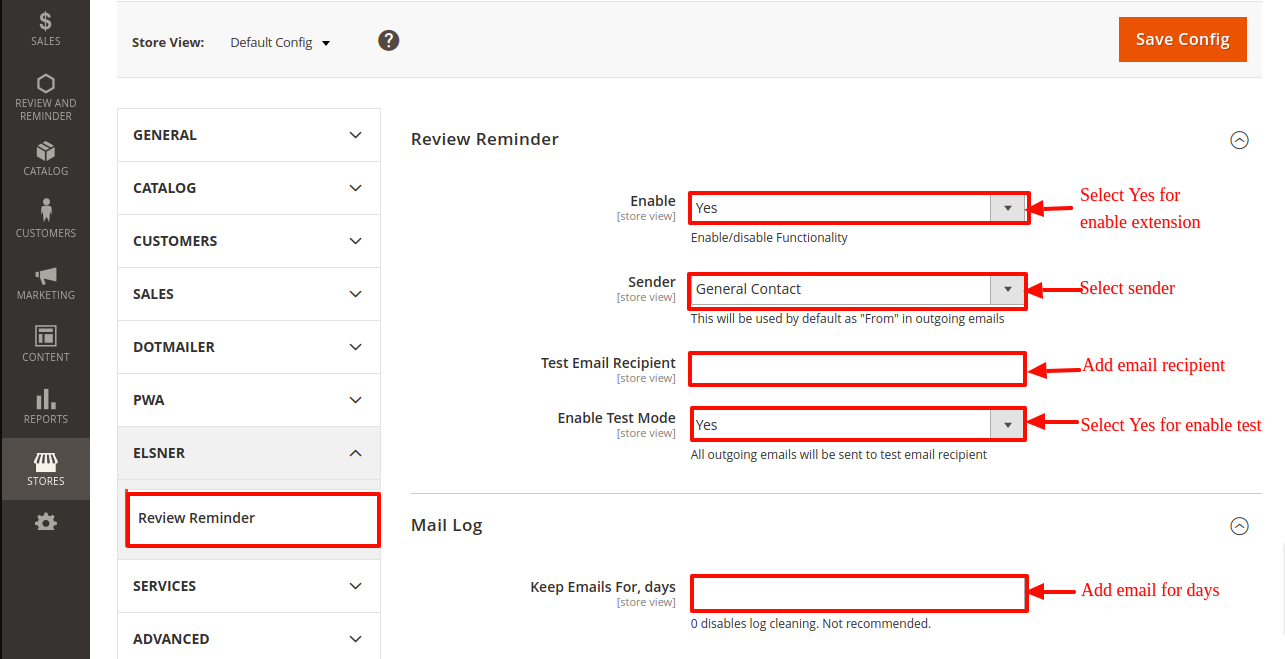Click the Keep Emails For, days field

(858, 593)
